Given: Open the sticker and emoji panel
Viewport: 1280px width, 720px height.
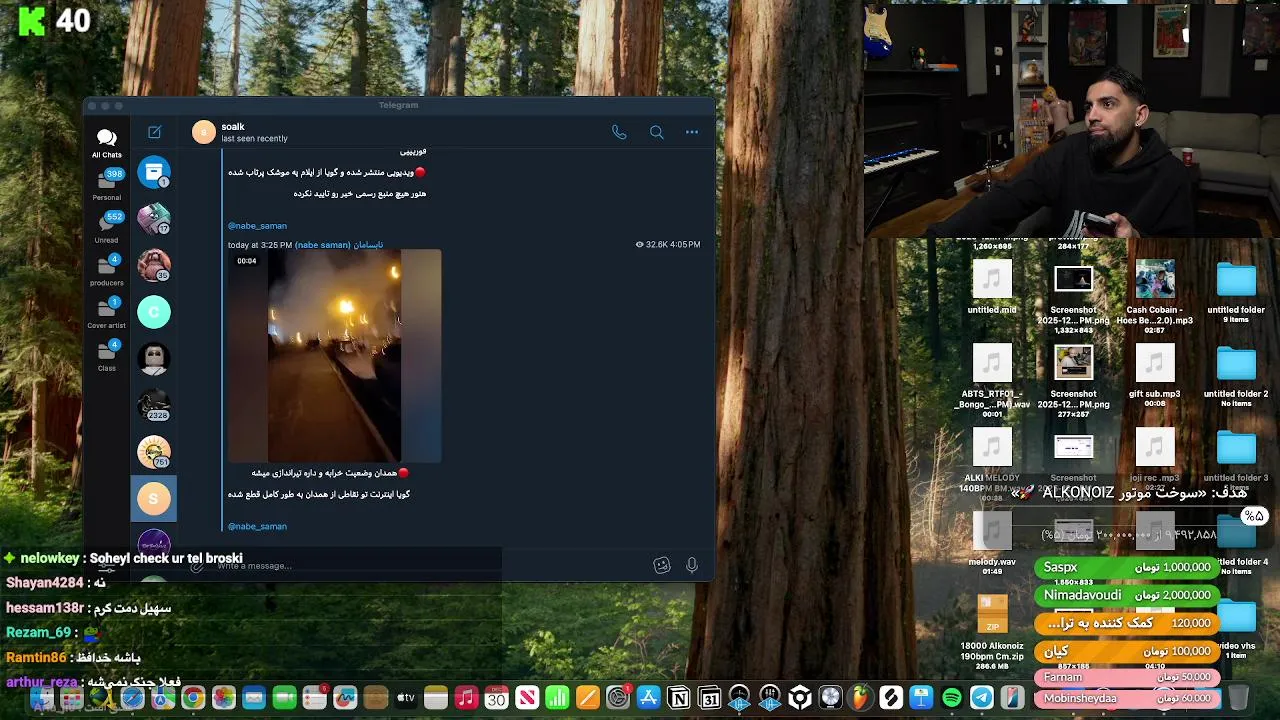Looking at the screenshot, I should 661,565.
